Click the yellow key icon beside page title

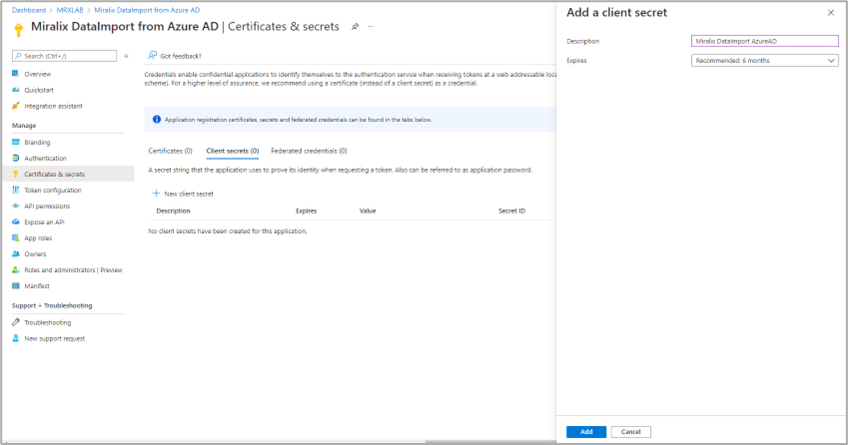[18, 30]
